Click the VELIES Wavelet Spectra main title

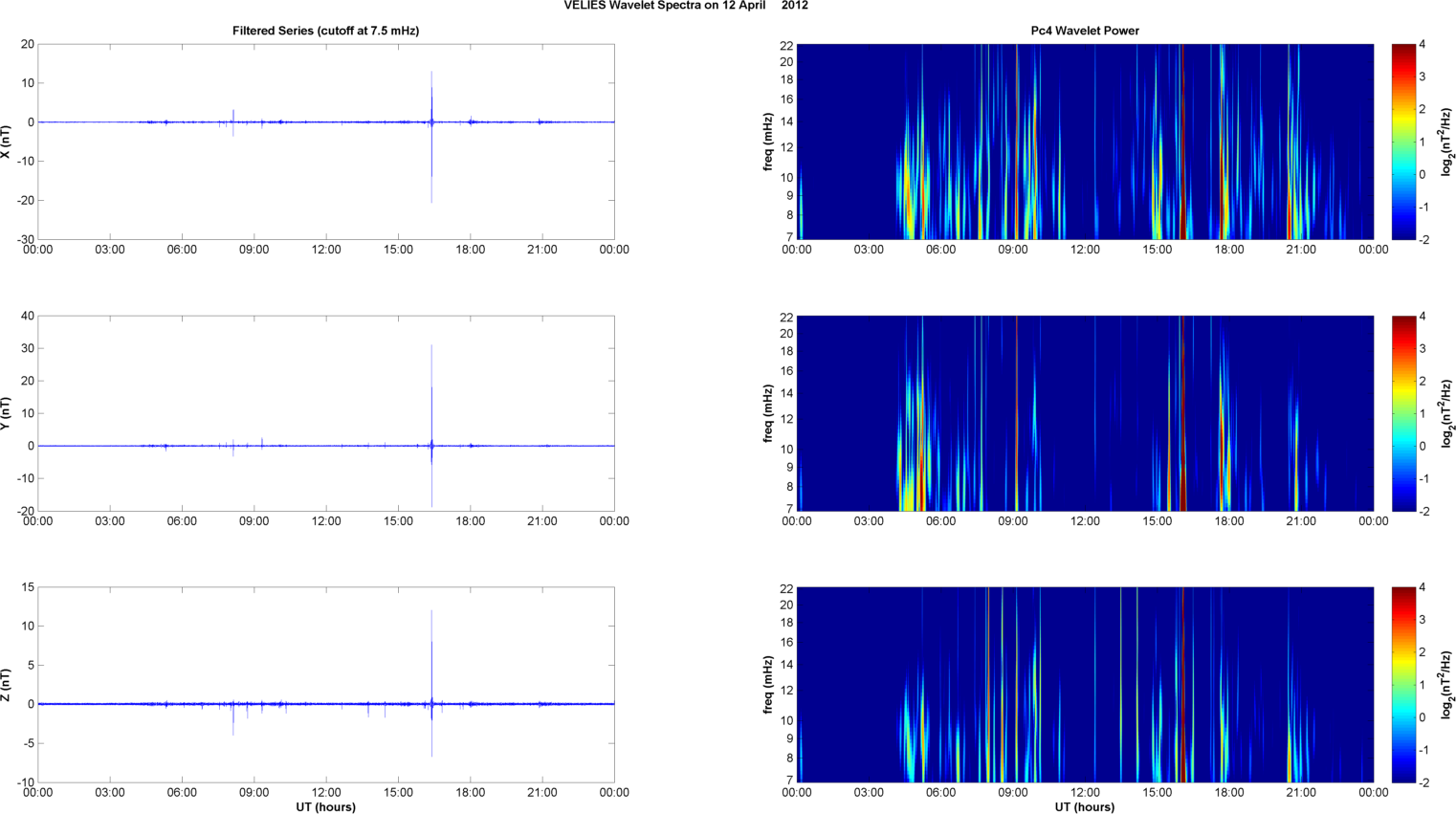685,6
